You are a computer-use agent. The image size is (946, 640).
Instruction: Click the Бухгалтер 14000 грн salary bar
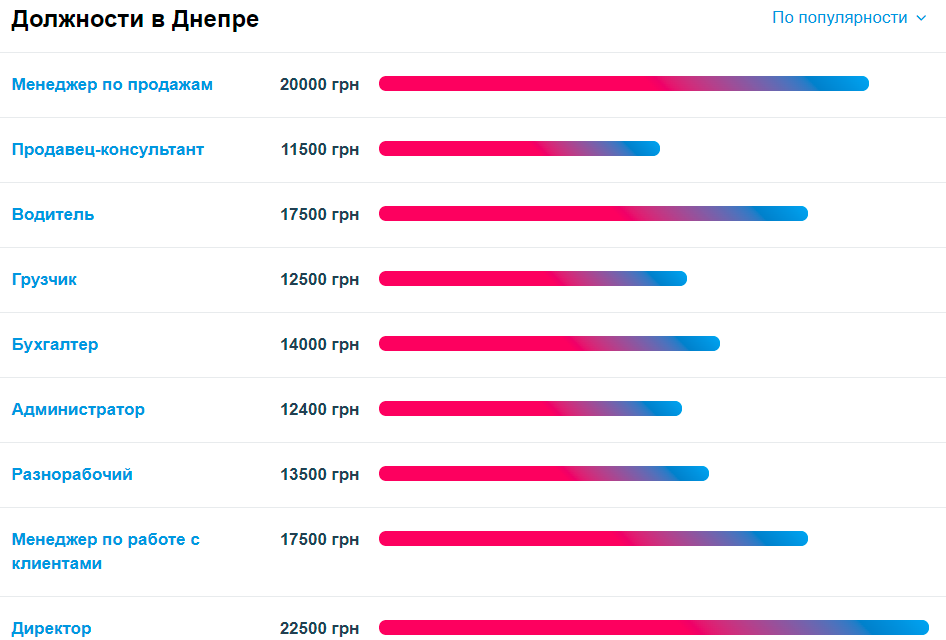550,344
